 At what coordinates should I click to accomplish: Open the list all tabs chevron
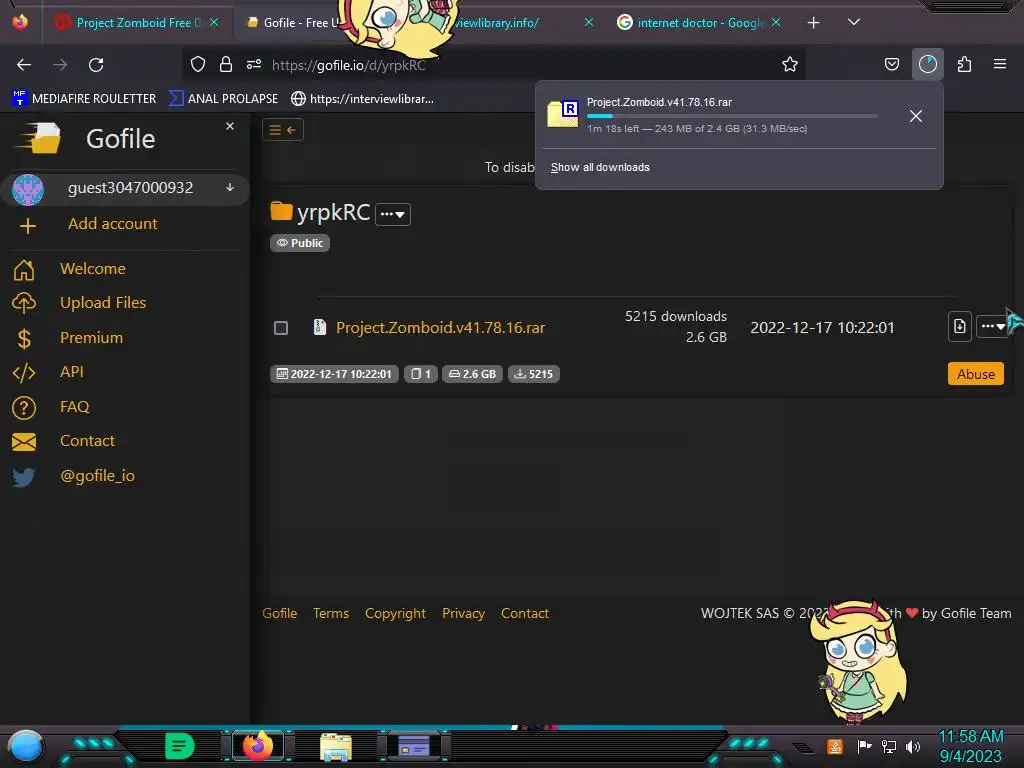pyautogui.click(x=854, y=22)
